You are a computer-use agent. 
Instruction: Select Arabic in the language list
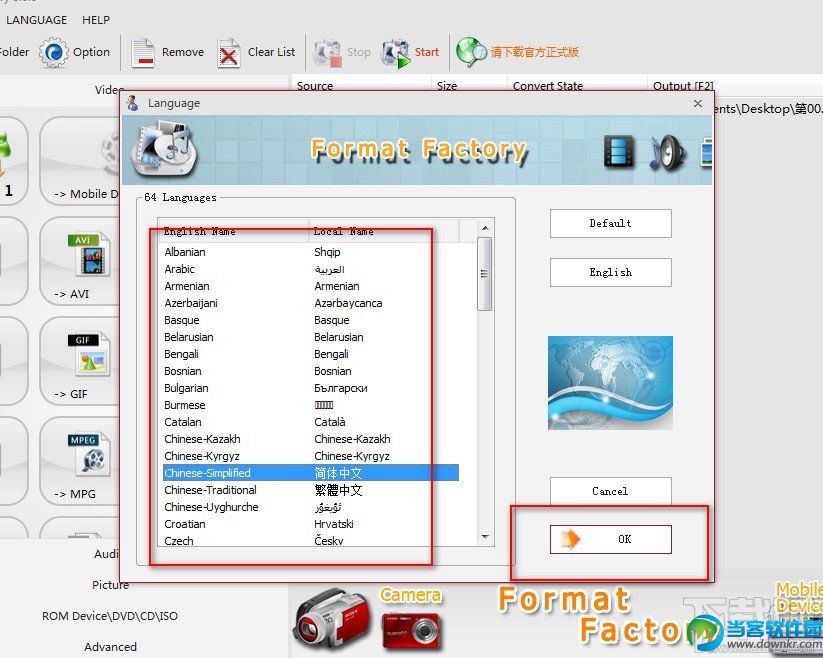311,269
